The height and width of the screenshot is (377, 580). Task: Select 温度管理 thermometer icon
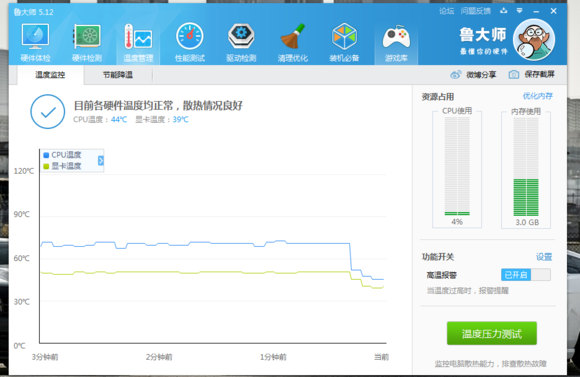(138, 42)
